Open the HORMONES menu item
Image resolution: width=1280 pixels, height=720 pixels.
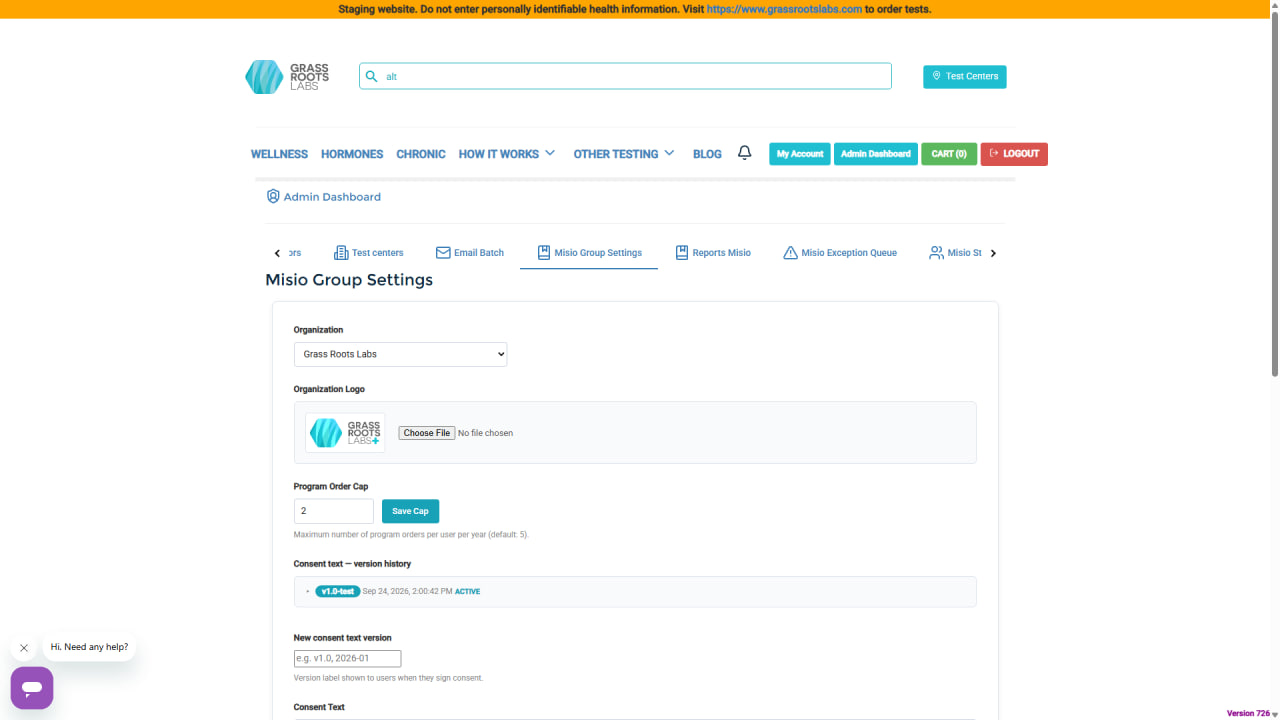point(352,154)
